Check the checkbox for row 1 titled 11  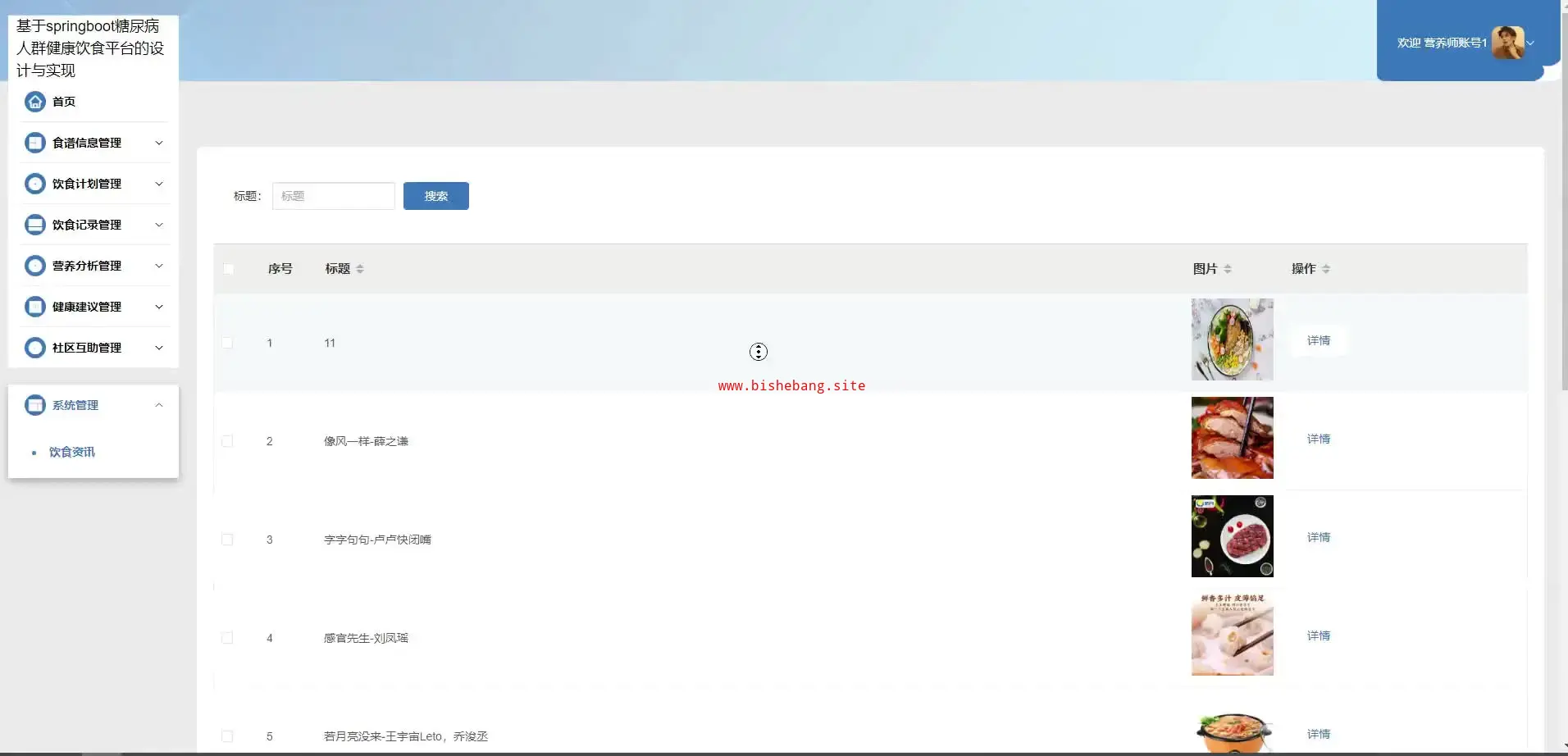[x=227, y=343]
